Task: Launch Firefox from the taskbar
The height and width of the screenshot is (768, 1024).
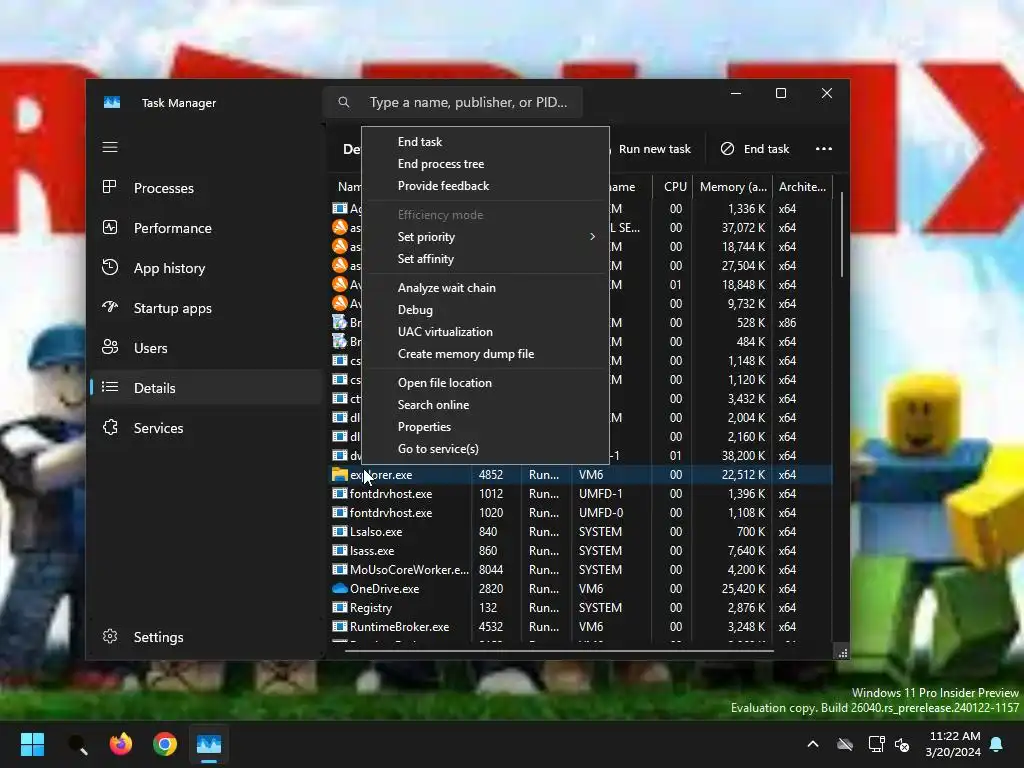Action: 121,744
